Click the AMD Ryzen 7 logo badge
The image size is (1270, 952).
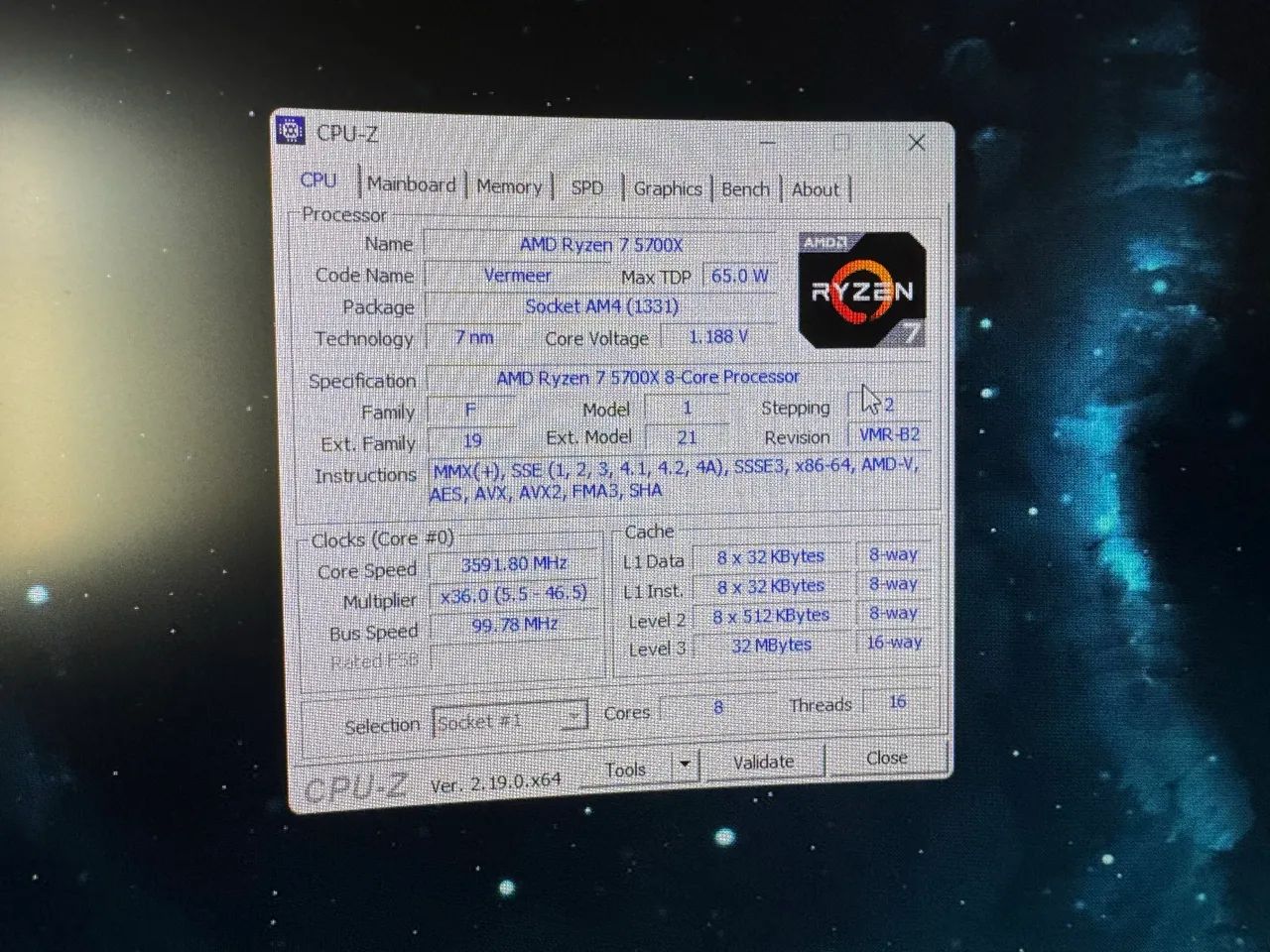click(862, 290)
